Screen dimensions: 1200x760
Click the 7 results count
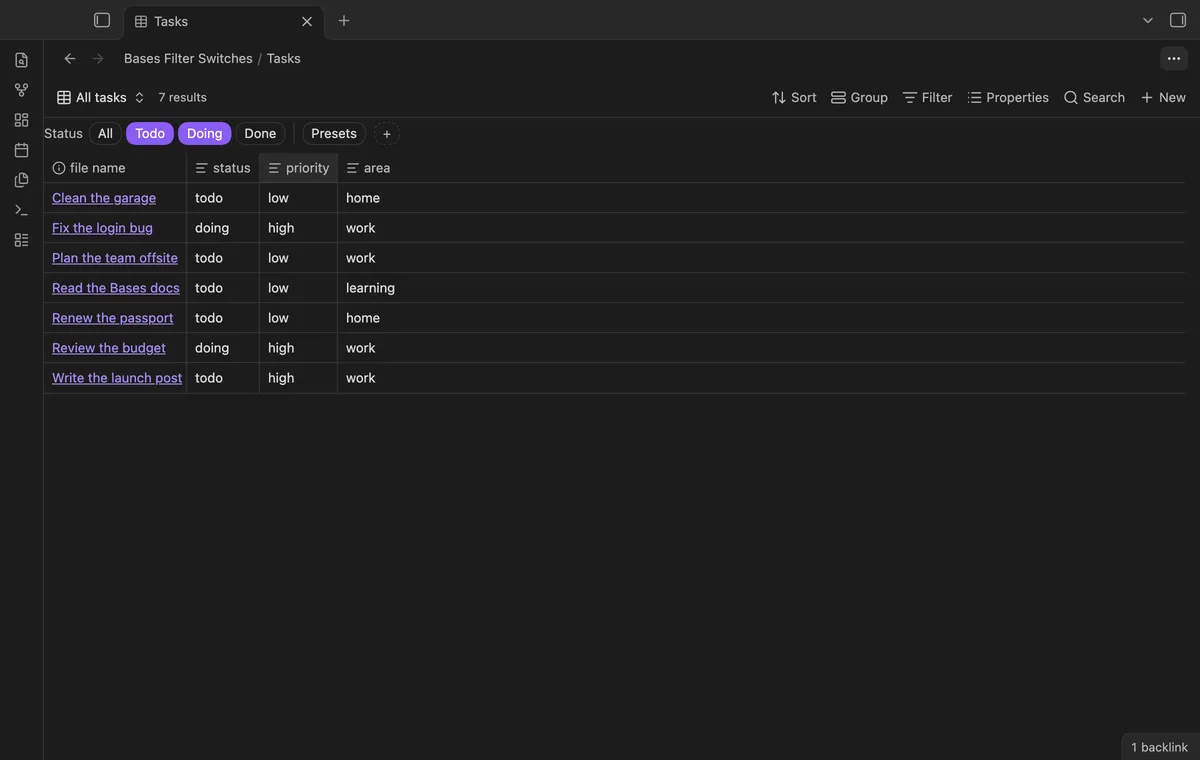tap(183, 97)
